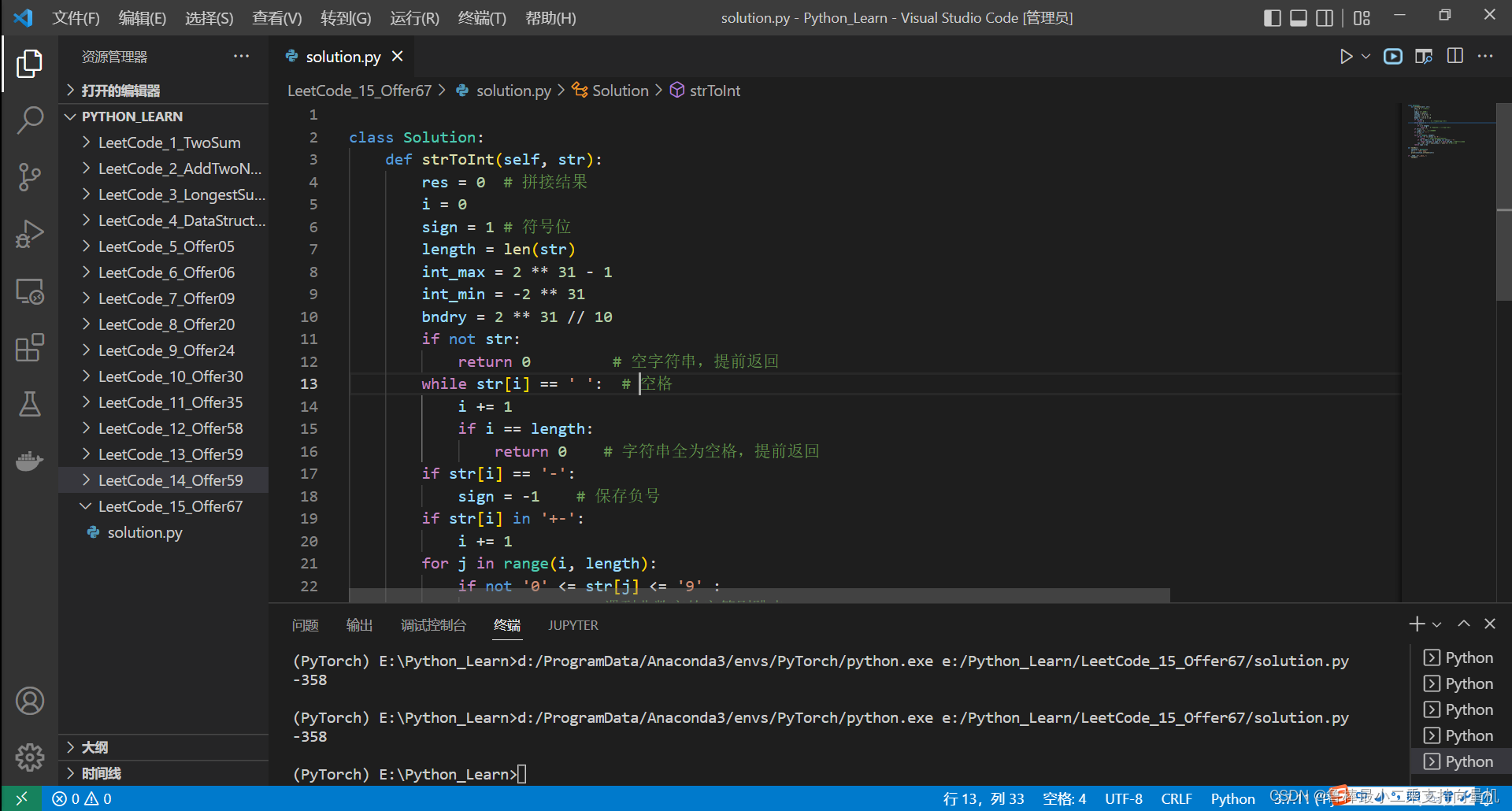The width and height of the screenshot is (1512, 811).
Task: Open Remote Explorer icon
Action: 29,291
